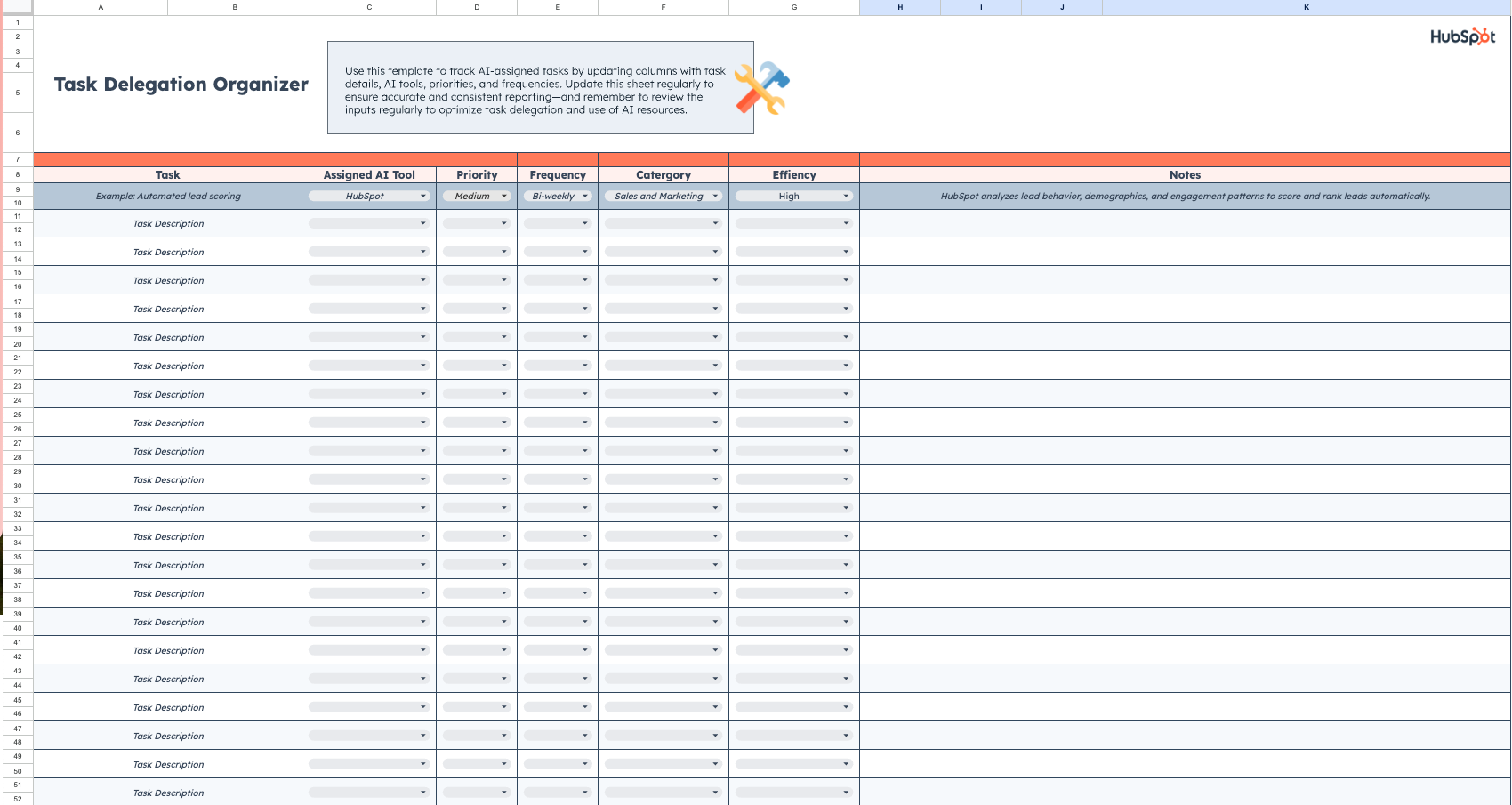Select the Efficiency column header
Viewport: 1512px width, 805px height.
click(793, 174)
